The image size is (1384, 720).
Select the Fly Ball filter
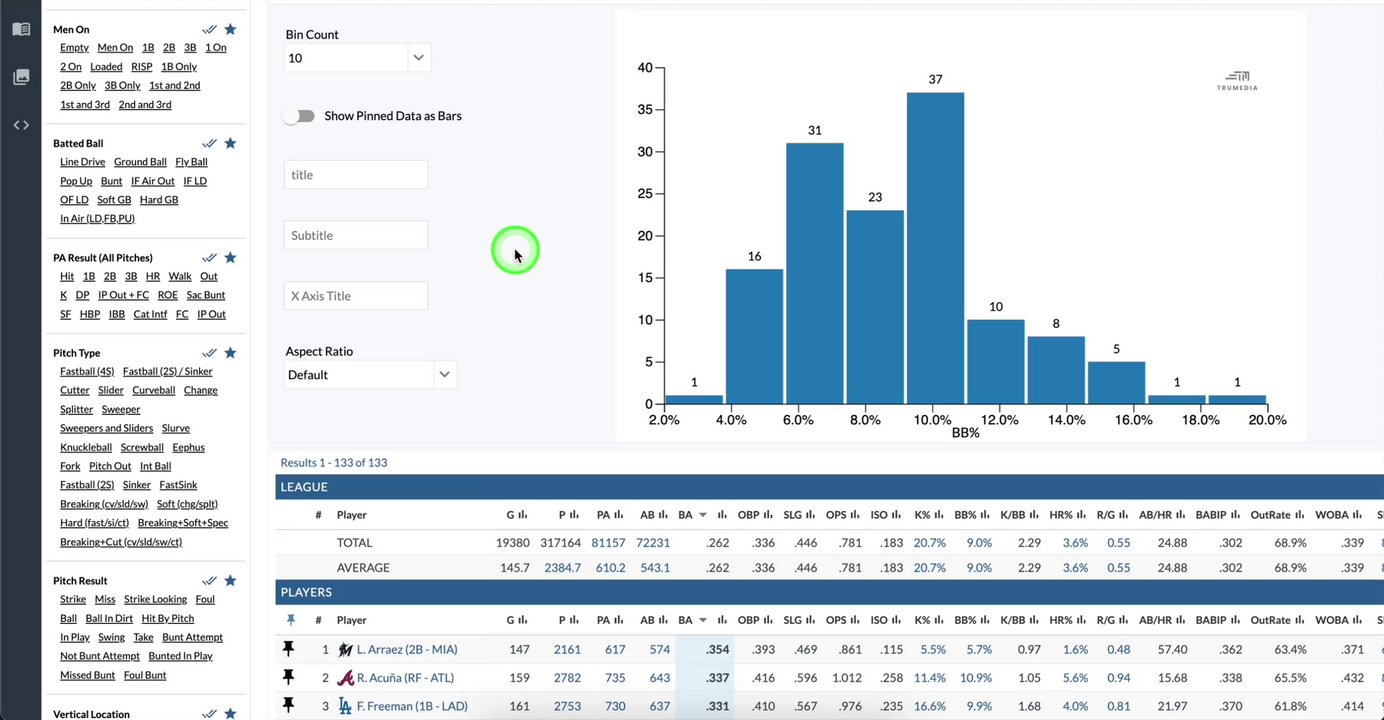pos(191,162)
